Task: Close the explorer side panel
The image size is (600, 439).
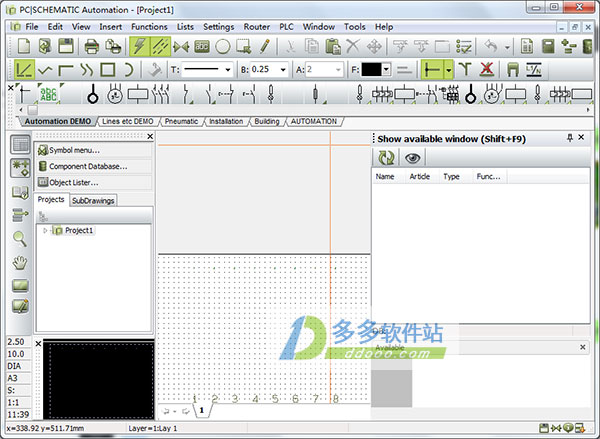Action: click(x=150, y=136)
